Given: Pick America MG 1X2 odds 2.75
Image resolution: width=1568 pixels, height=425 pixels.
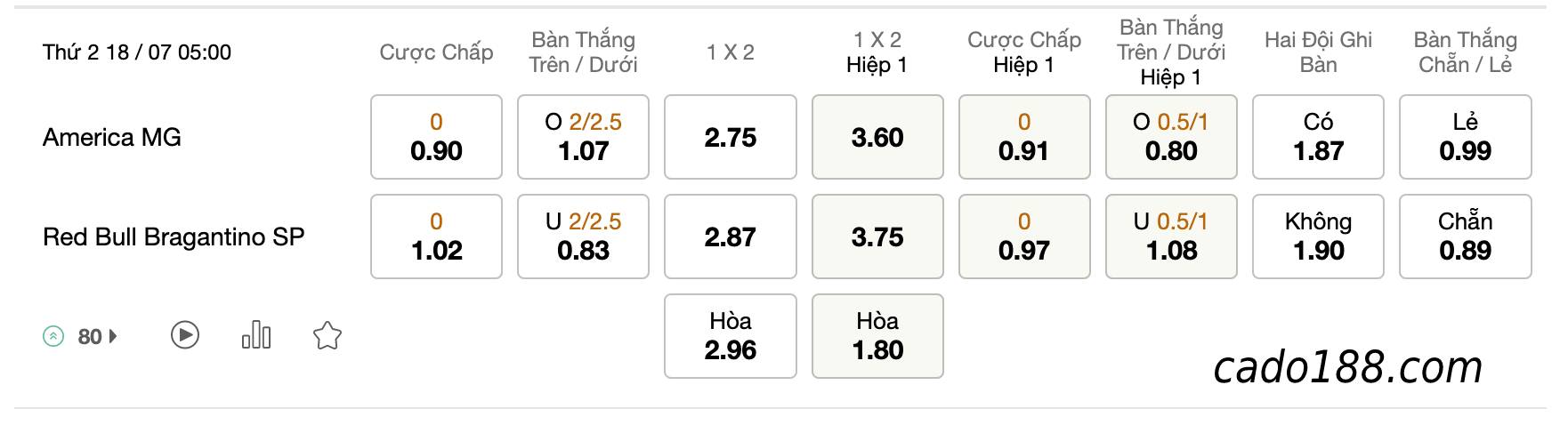Looking at the screenshot, I should (x=731, y=137).
